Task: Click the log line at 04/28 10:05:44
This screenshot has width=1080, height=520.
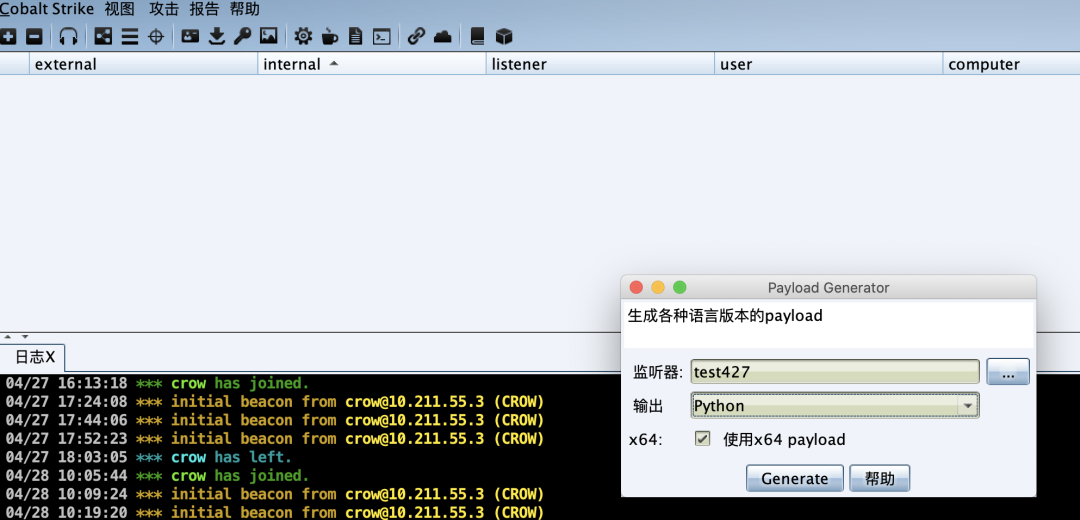Action: click(158, 476)
